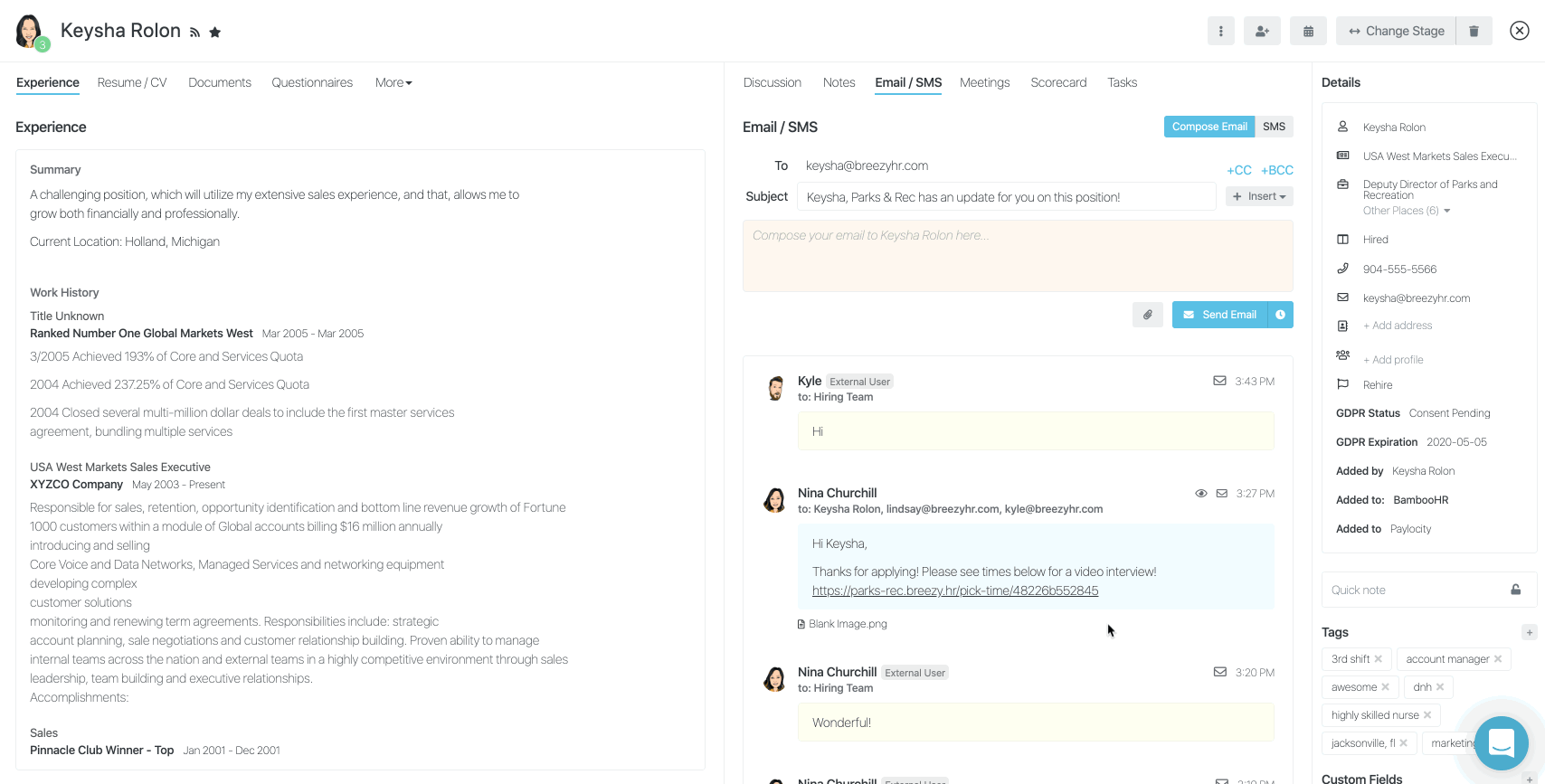
Task: Click the plus icon to add a tag
Action: [x=1530, y=632]
